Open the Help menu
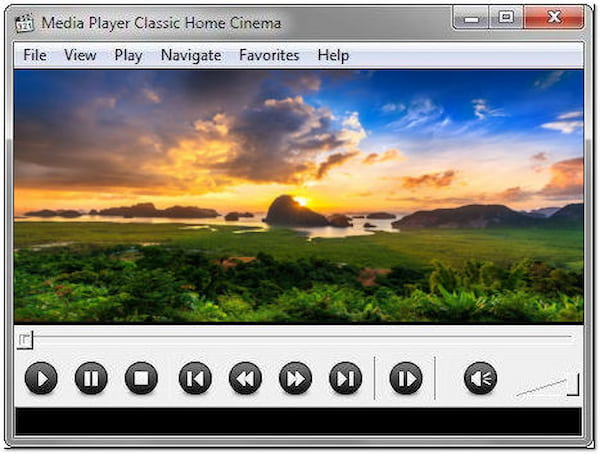The image size is (600, 454). point(333,56)
